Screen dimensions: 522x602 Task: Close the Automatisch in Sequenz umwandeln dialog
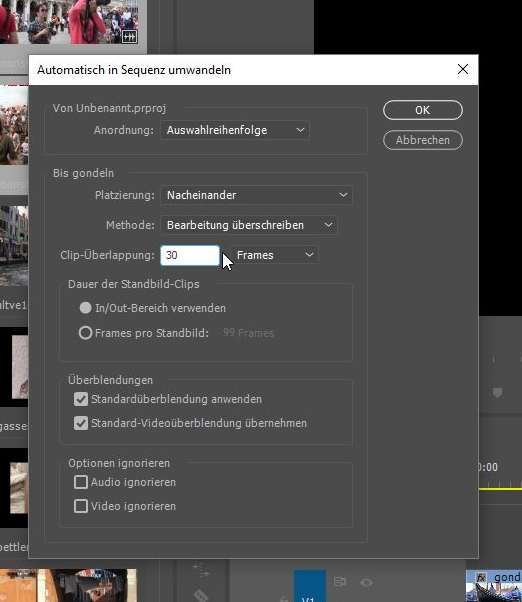[x=463, y=69]
